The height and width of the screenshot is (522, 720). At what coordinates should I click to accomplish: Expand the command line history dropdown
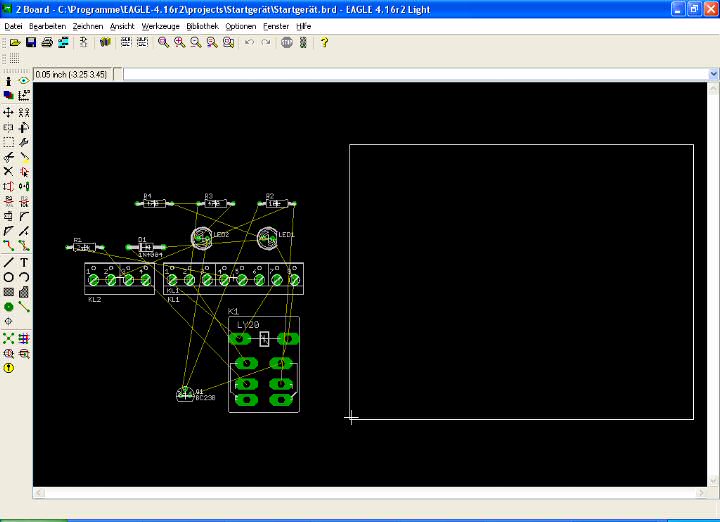pyautogui.click(x=713, y=74)
